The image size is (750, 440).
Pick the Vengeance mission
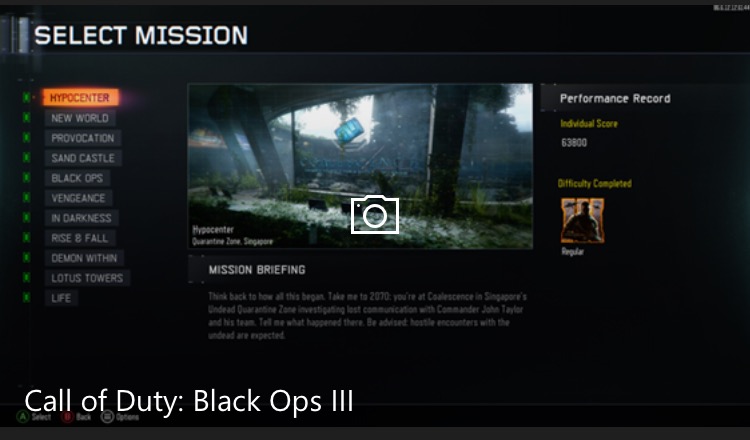pos(78,198)
